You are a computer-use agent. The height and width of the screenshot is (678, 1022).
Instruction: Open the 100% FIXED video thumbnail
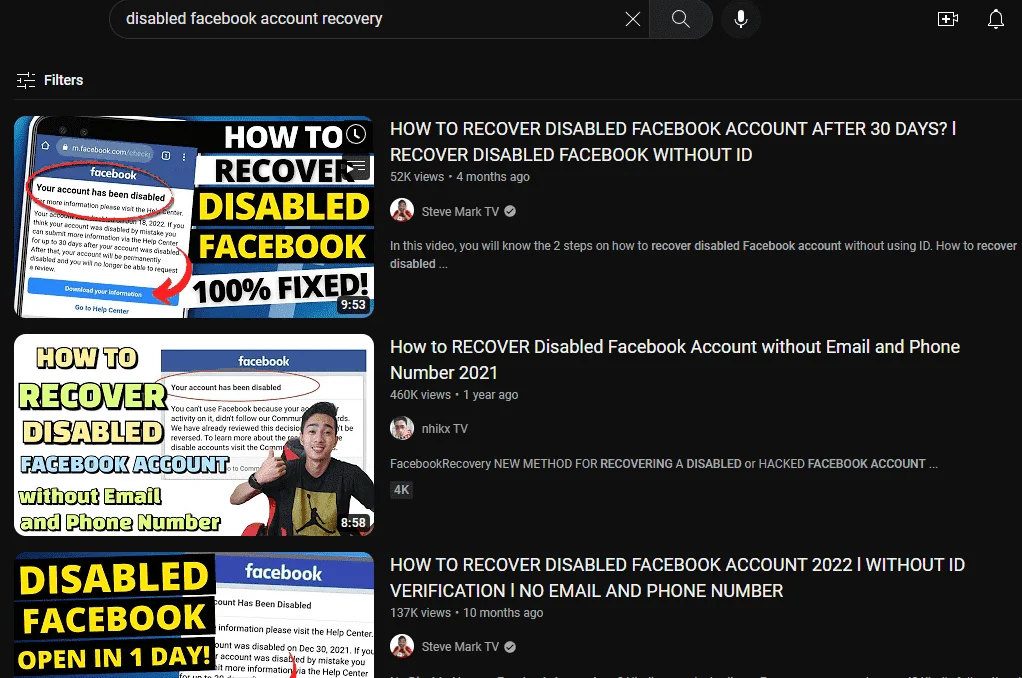point(194,217)
